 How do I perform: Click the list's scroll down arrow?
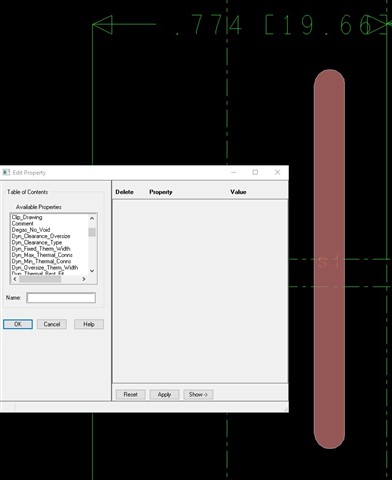coord(92,271)
